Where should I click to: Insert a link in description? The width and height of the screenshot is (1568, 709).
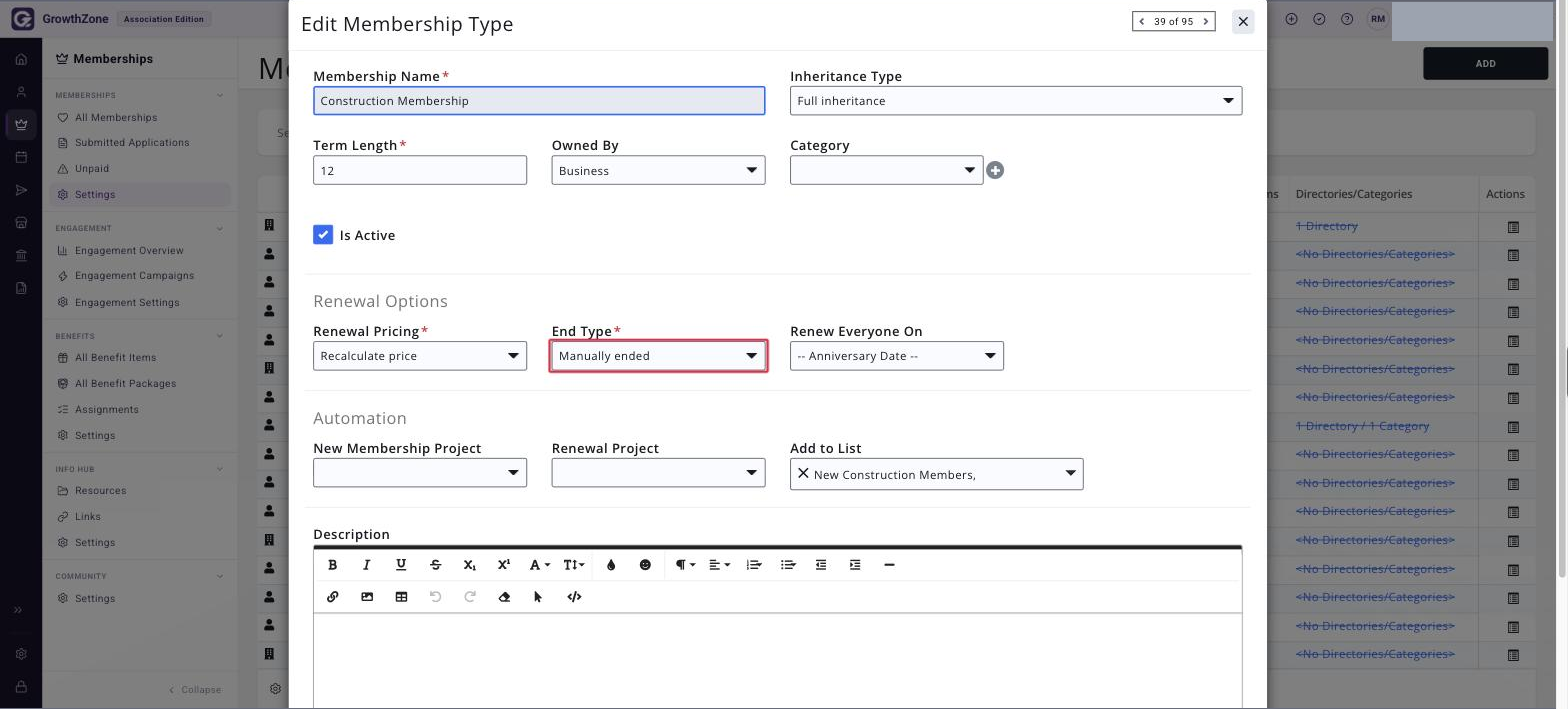point(333,597)
